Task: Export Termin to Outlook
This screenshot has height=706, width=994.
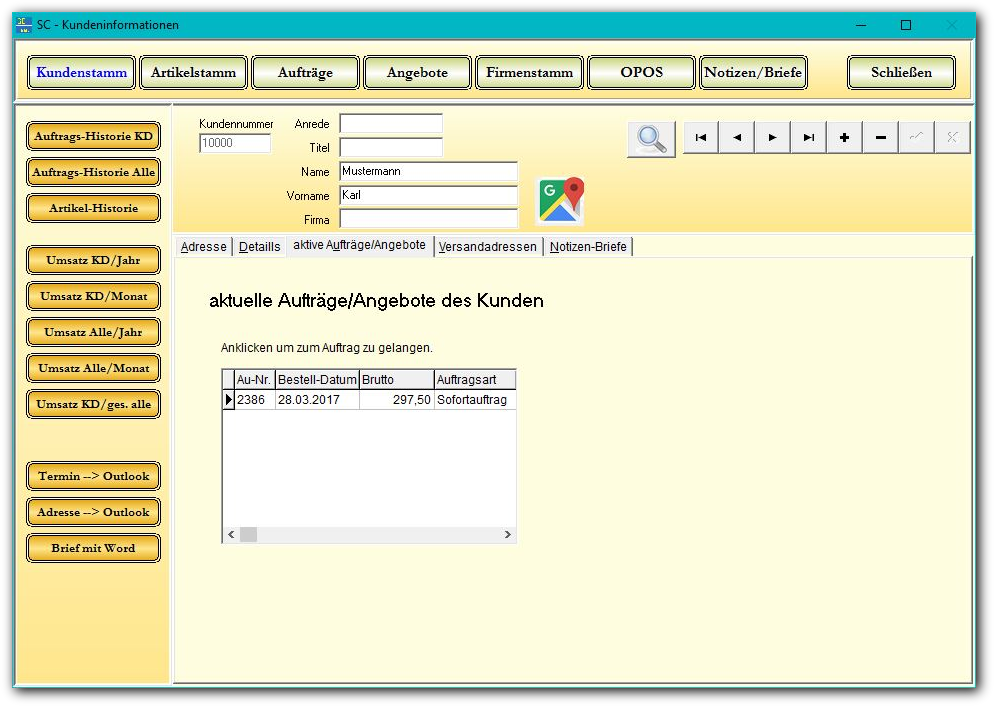Action: click(x=93, y=477)
